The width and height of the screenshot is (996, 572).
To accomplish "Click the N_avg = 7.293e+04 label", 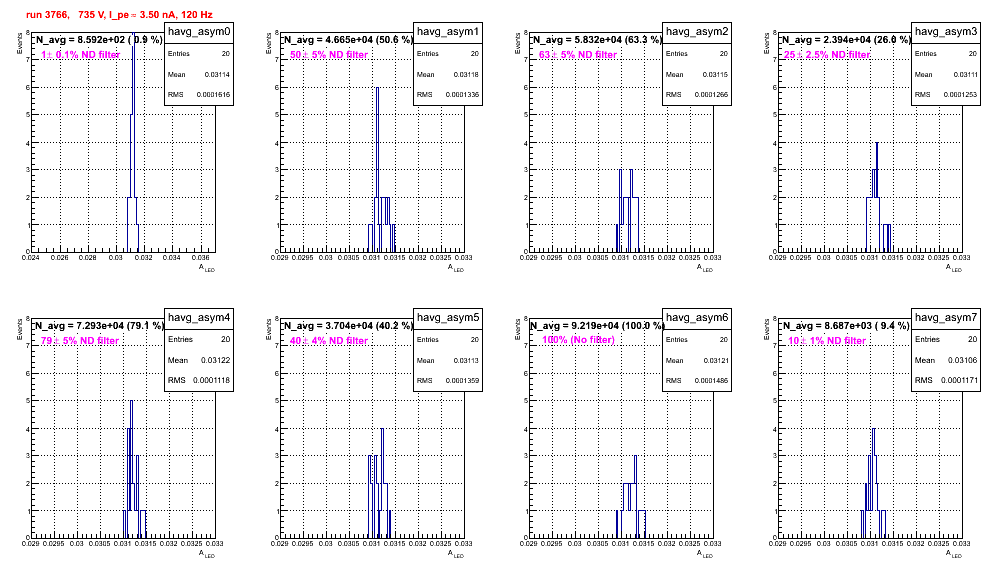I will click(x=98, y=326).
